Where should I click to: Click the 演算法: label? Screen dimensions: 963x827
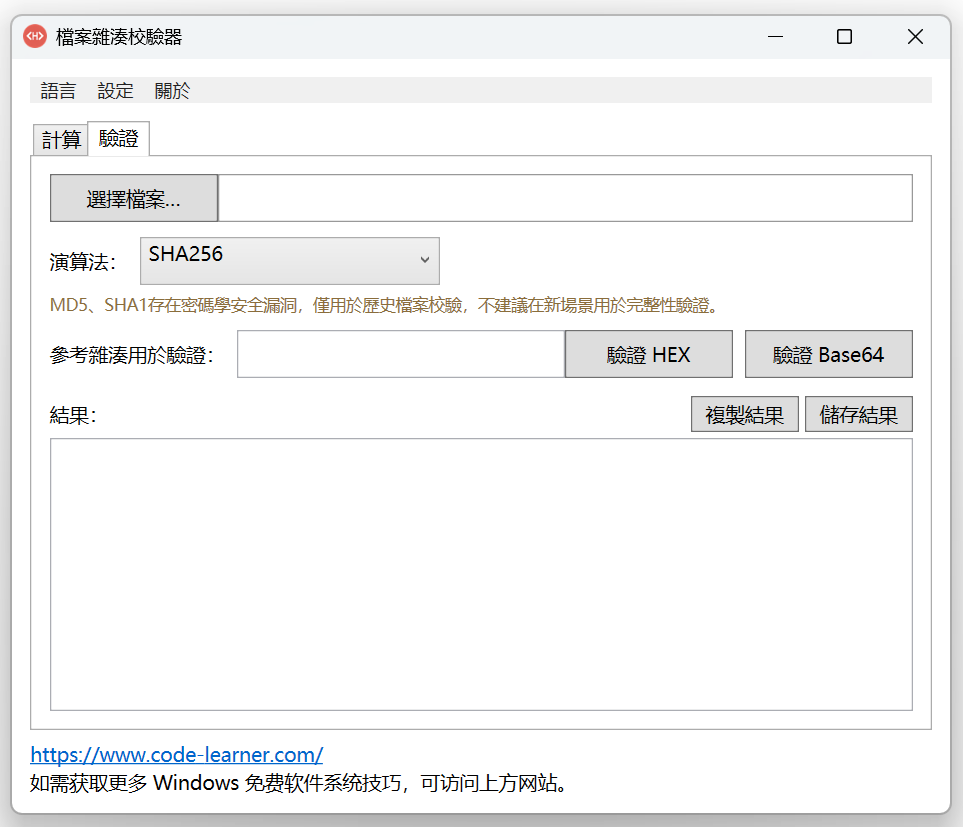83,262
